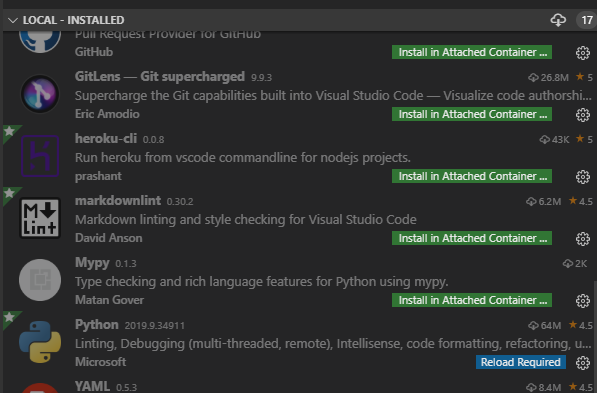Image resolution: width=597 pixels, height=393 pixels.
Task: Click Python 64M download count
Action: (544, 326)
